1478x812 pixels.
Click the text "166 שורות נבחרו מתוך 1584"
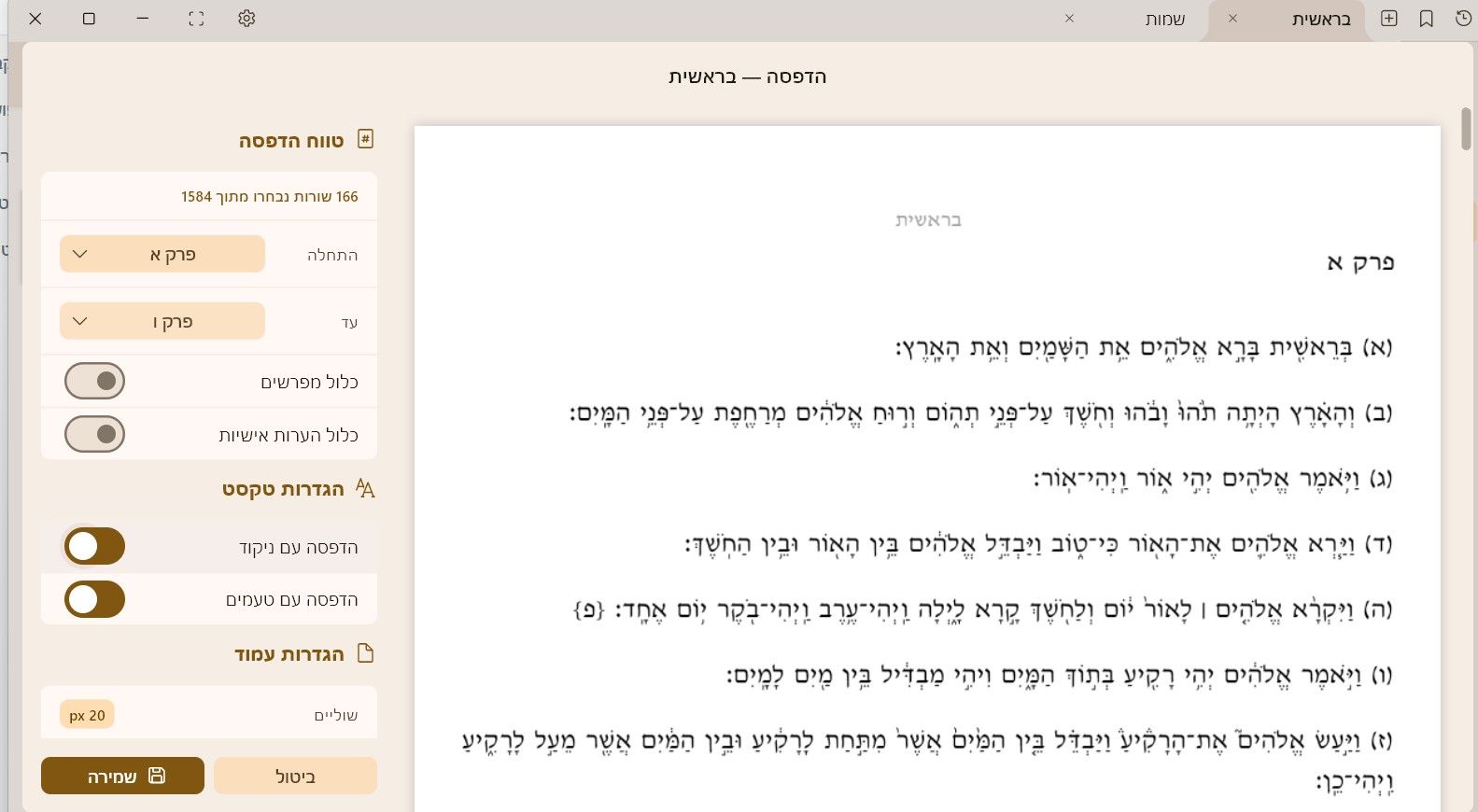[x=270, y=197]
